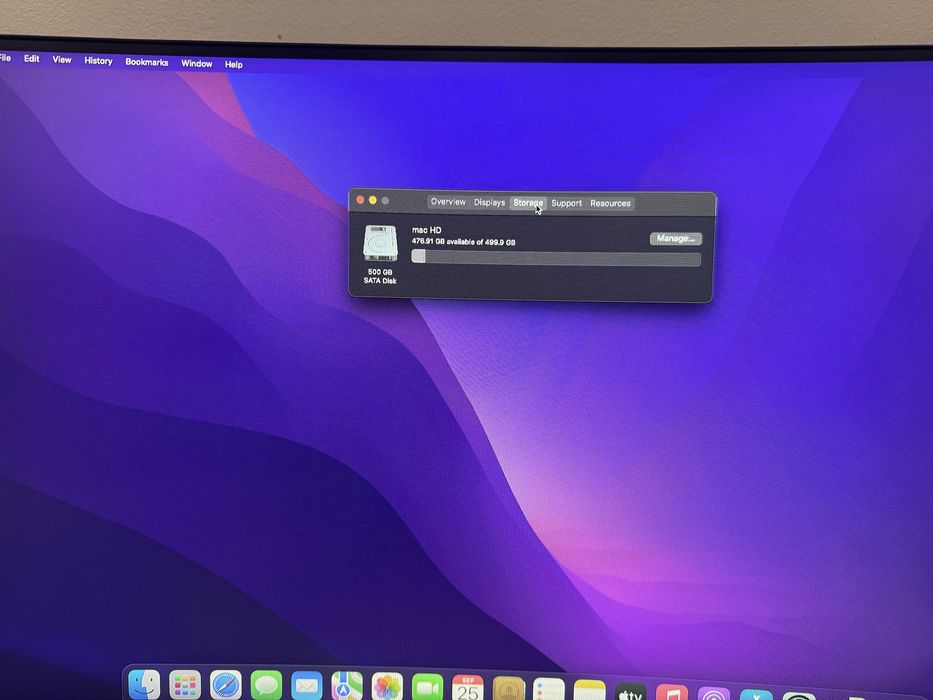Open the Resources tab
Image resolution: width=933 pixels, height=700 pixels.
(x=610, y=204)
